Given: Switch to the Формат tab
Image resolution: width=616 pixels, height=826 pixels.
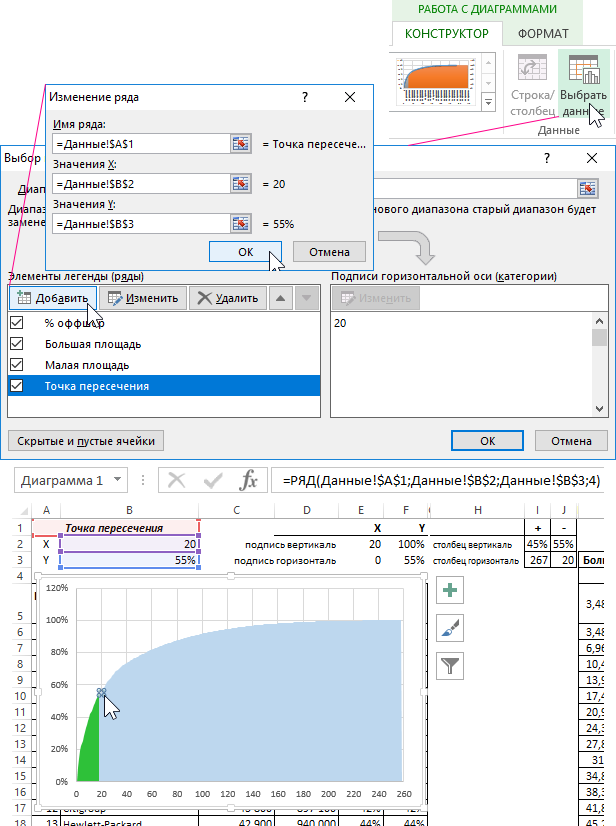Looking at the screenshot, I should [x=544, y=34].
